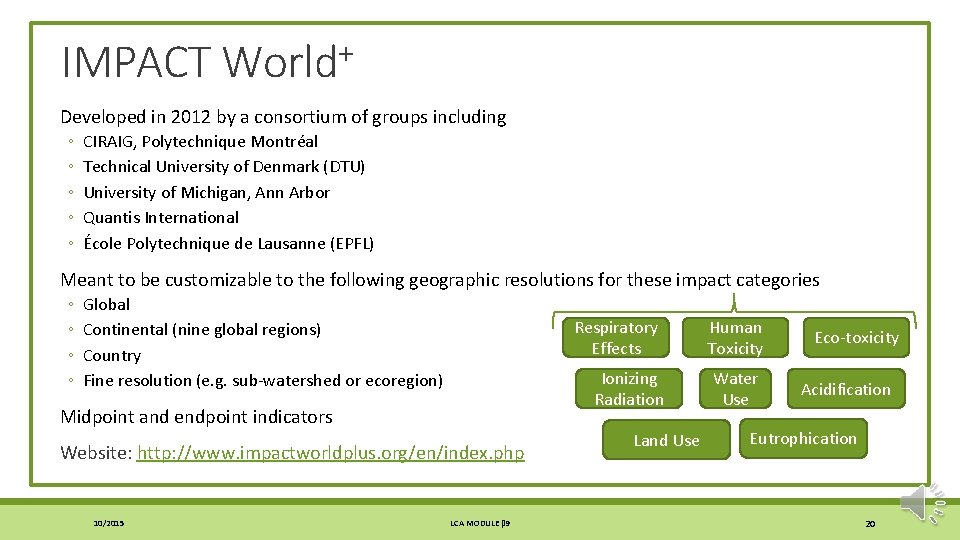Click 'Technical University of Denmark (DTU)' bullet
The width and height of the screenshot is (960, 540).
(x=224, y=167)
